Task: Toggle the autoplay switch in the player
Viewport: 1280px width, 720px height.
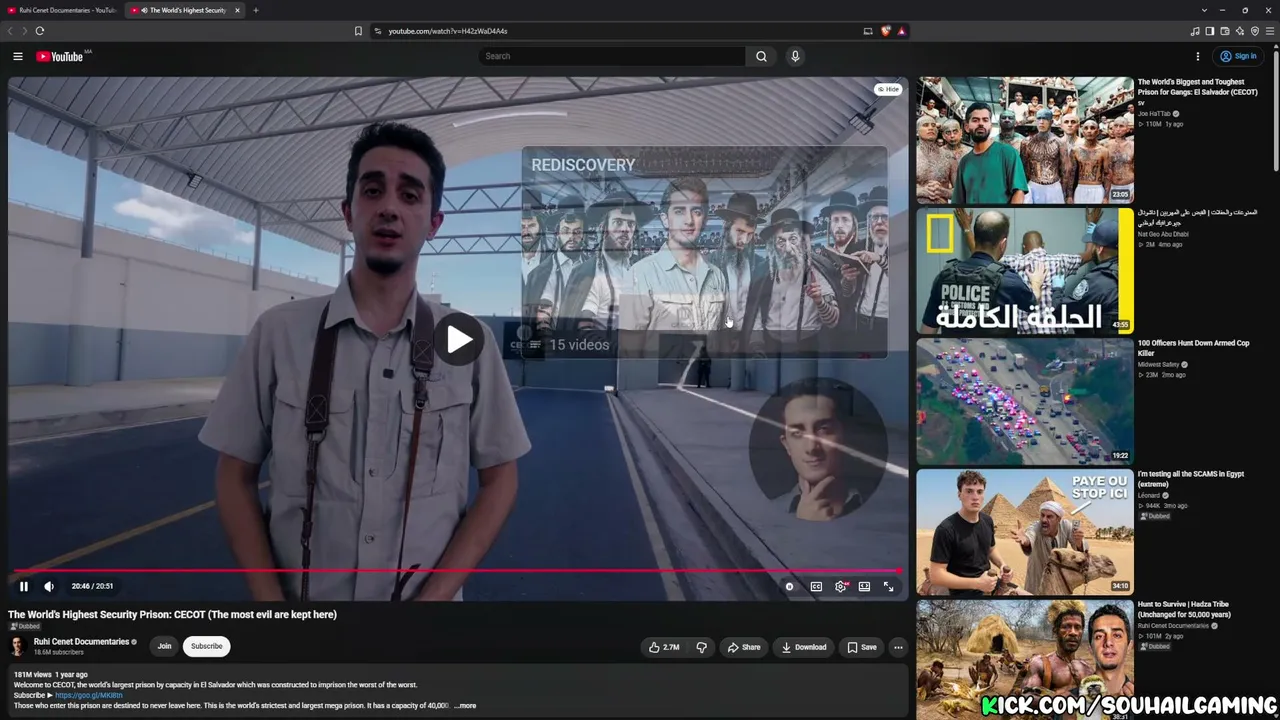Action: point(789,587)
